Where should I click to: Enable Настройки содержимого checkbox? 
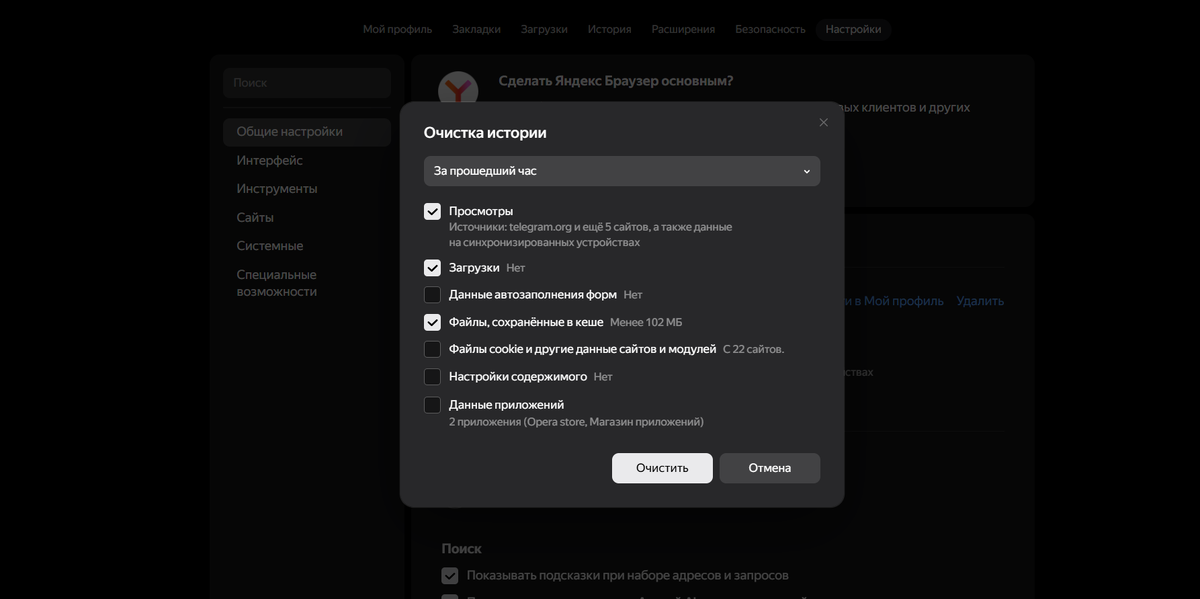click(432, 377)
